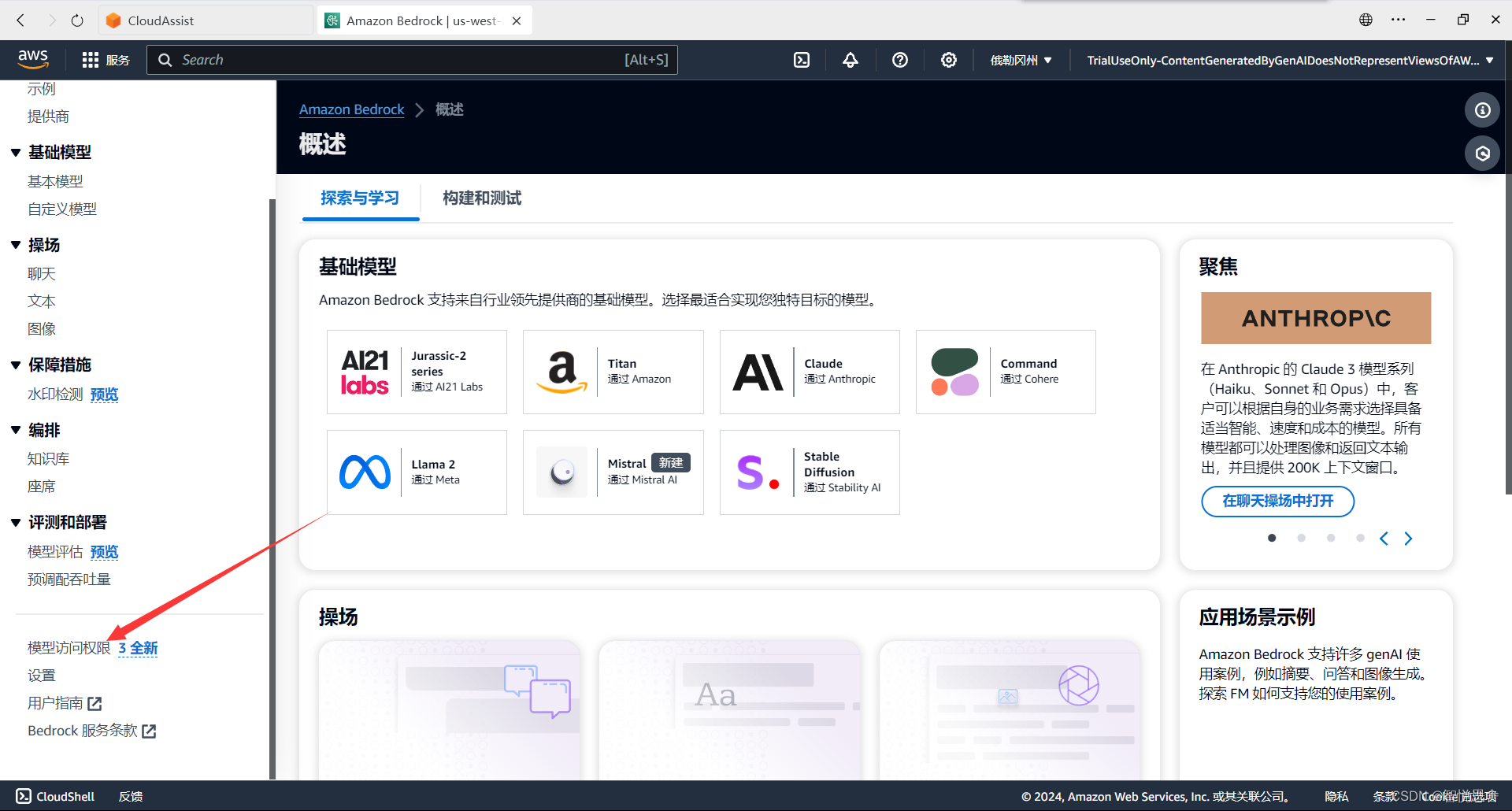The width and height of the screenshot is (1512, 811).
Task: Open the Anthropic Claude model card
Action: 810,372
